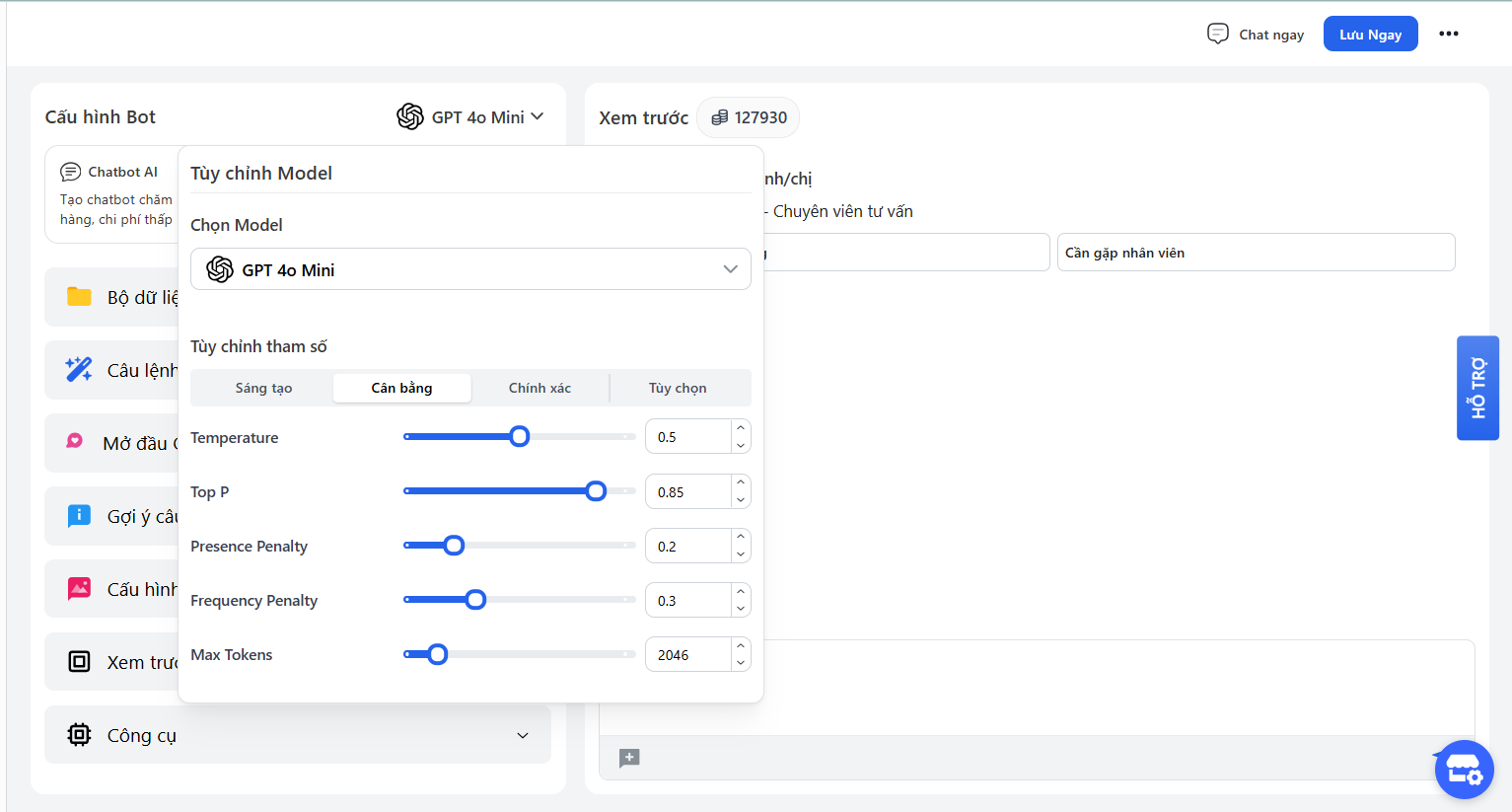Click the Lưu Ngay save button
The width and height of the screenshot is (1512, 812).
(1370, 35)
